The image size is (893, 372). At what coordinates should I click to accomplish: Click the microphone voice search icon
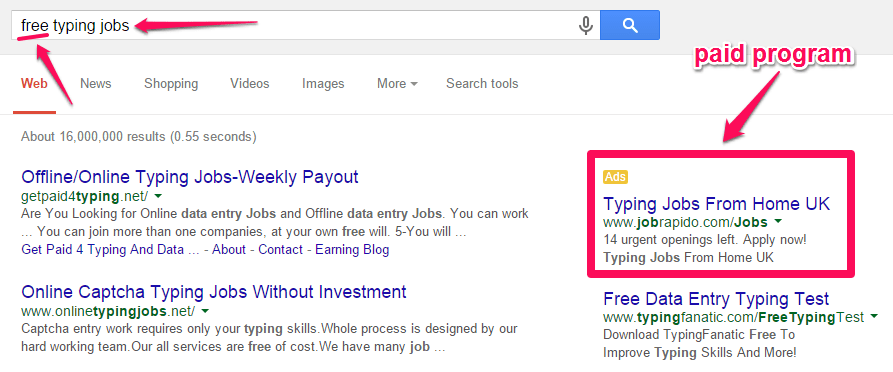tap(585, 25)
